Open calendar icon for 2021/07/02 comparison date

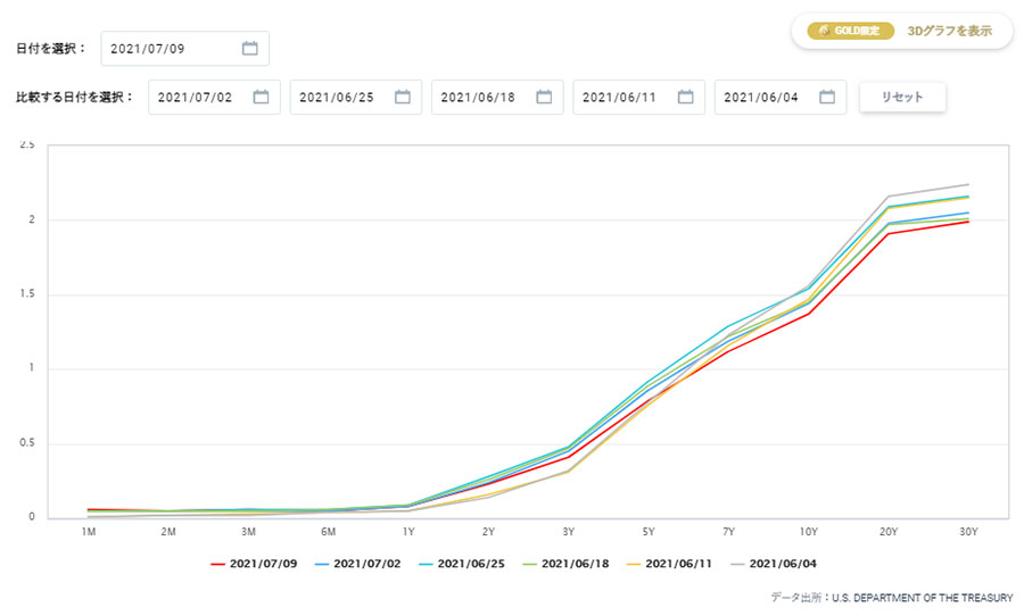(x=261, y=97)
